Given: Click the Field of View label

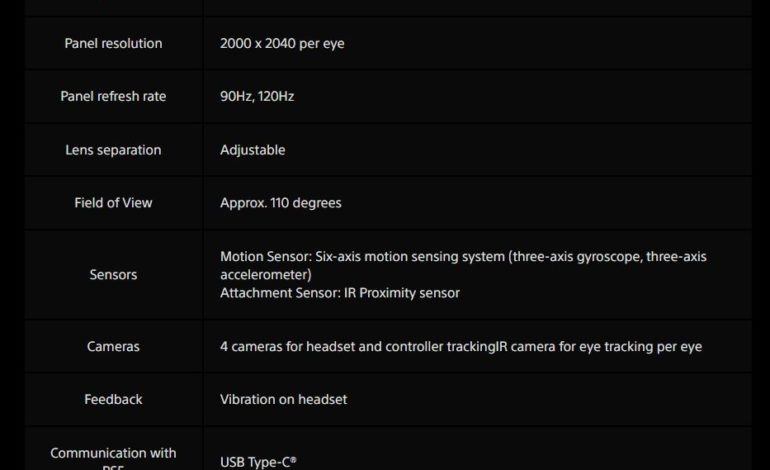Looking at the screenshot, I should pos(113,203).
